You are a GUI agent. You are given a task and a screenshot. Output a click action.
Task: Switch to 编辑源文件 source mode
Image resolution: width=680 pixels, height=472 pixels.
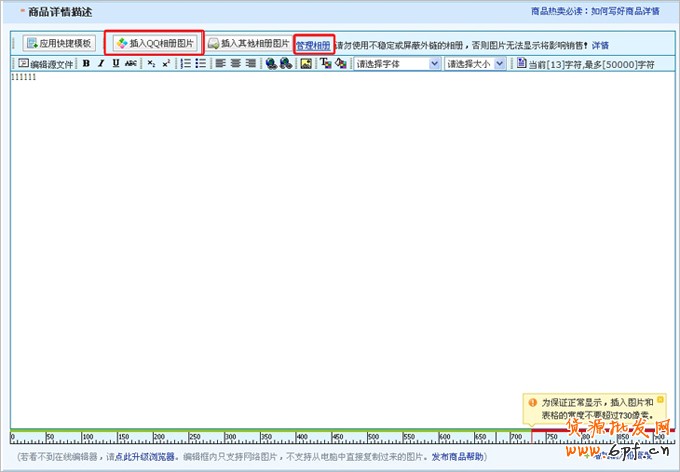46,63
